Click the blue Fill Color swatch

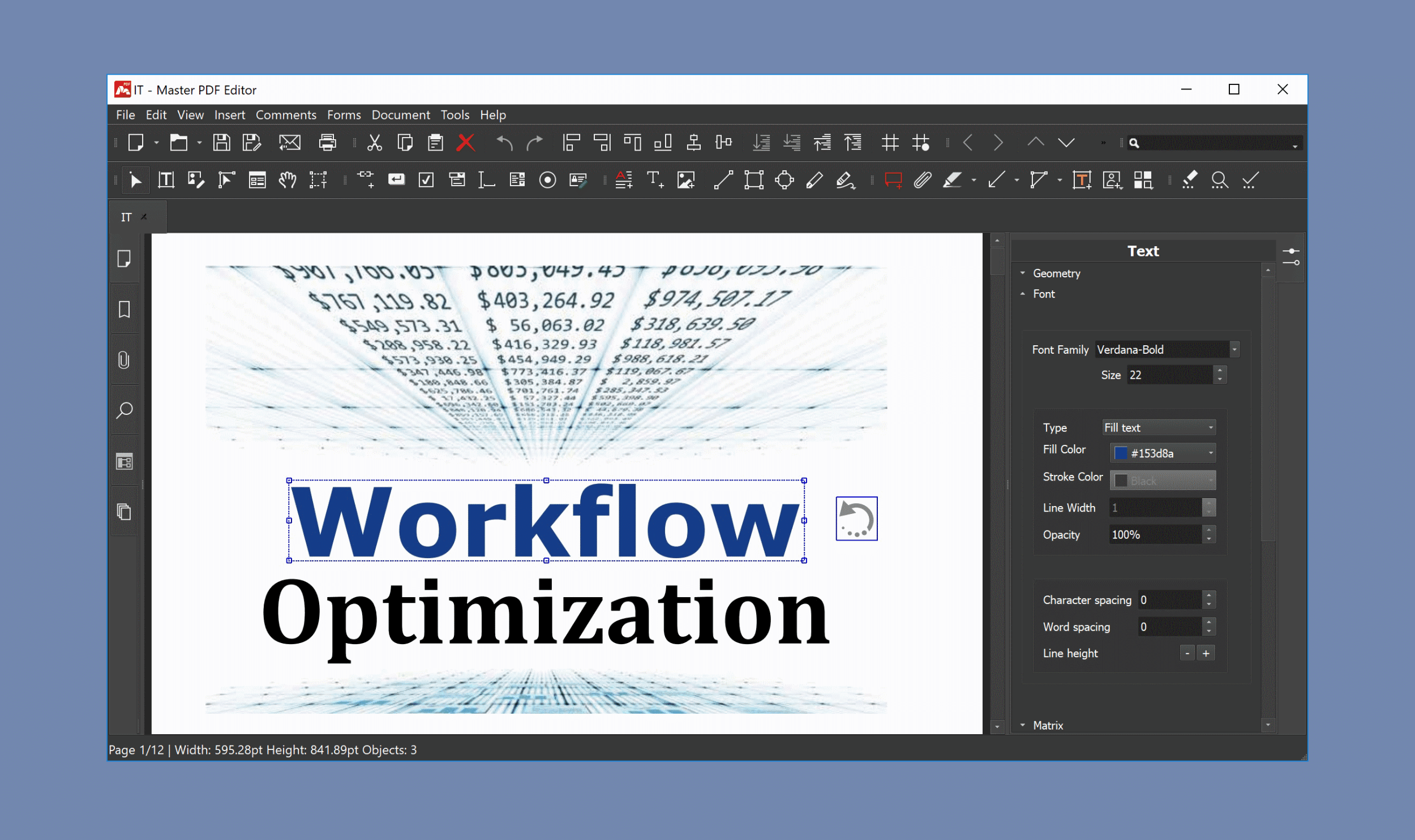coord(1121,453)
